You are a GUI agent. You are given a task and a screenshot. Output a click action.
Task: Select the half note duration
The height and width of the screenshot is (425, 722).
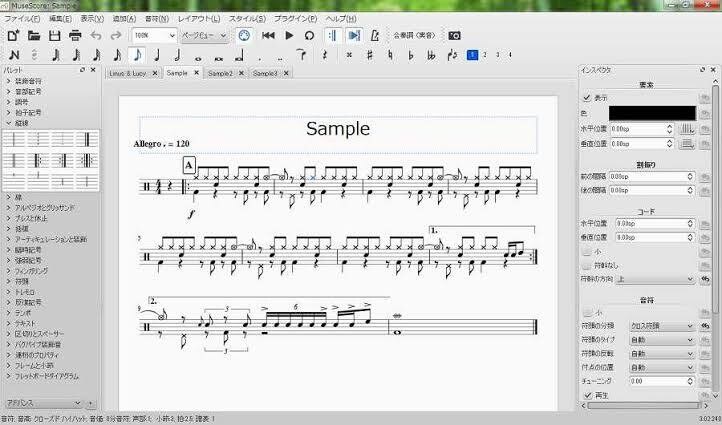pos(177,55)
